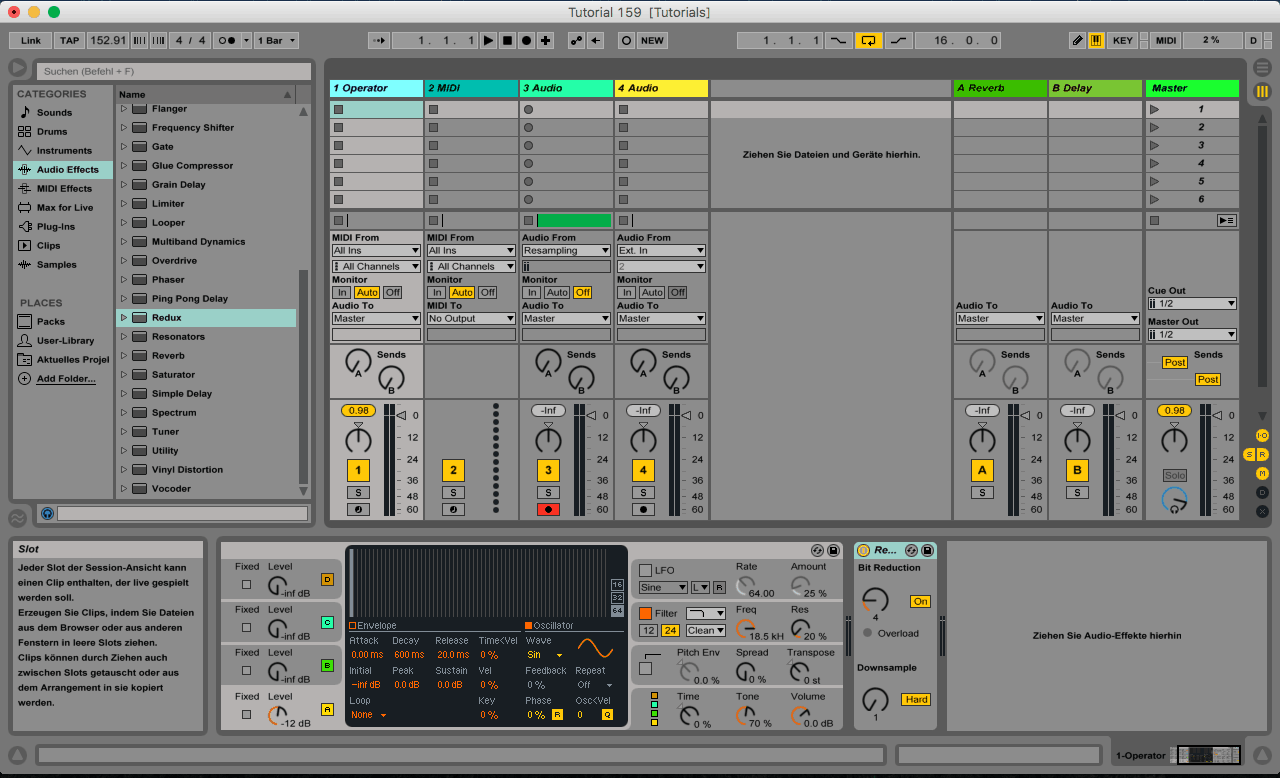The height and width of the screenshot is (778, 1280).
Task: Toggle Draw Mode pencil icon
Action: click(1077, 41)
